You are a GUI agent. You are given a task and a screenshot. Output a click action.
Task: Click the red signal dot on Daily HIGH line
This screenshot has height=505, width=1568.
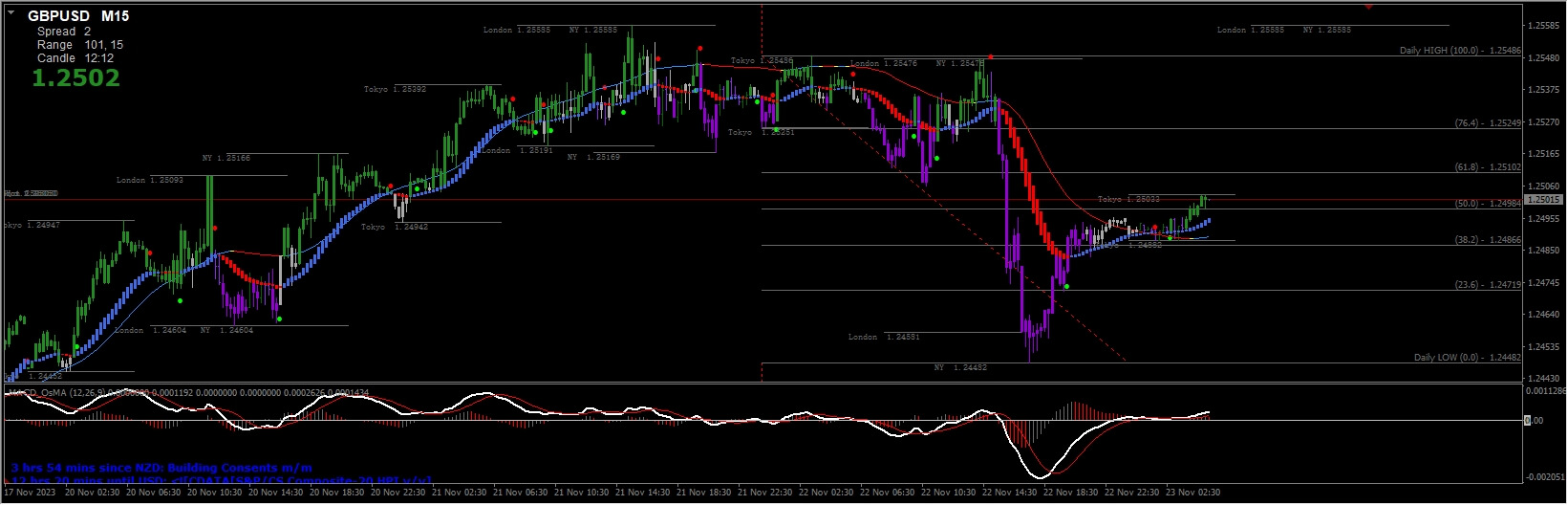click(x=991, y=56)
